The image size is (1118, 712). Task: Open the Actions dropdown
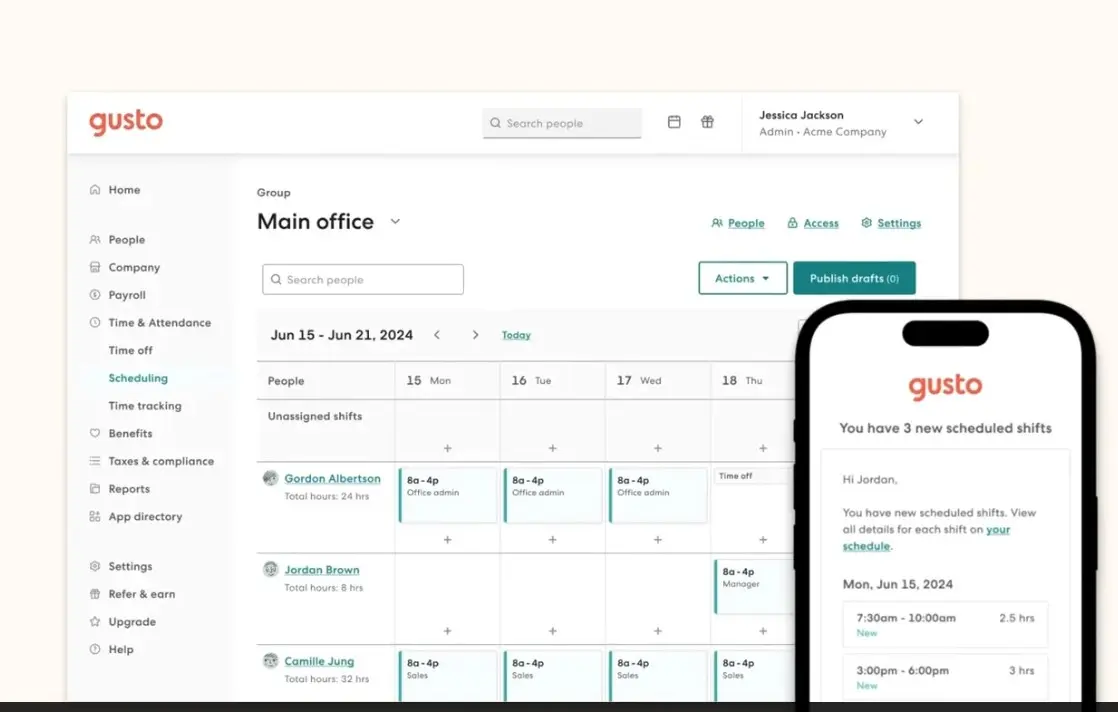coord(742,278)
